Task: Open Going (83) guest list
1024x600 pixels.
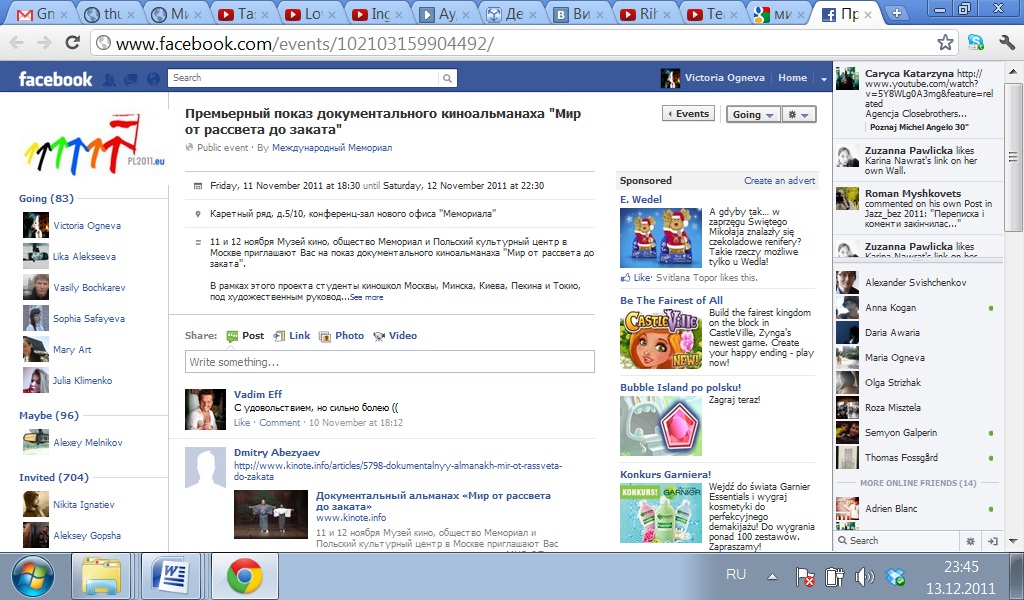Action: point(46,198)
